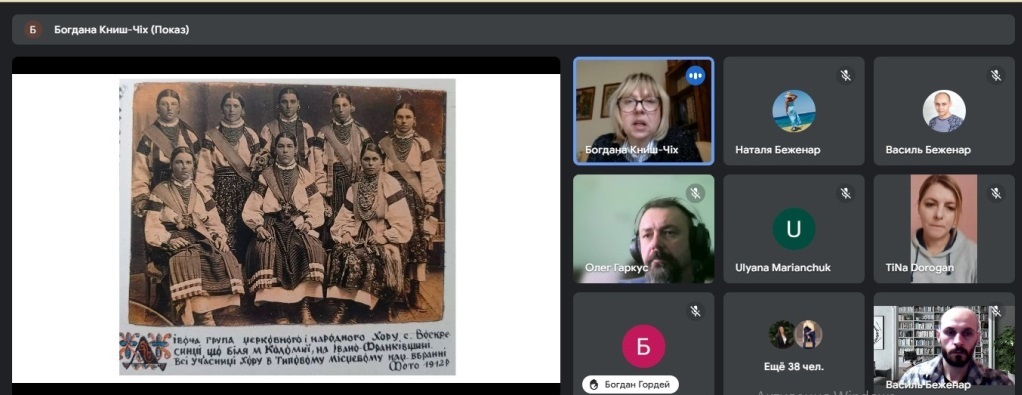1022x395 pixels.
Task: Select Богдана Книш-Чіх speaker video tile
Action: (643, 111)
